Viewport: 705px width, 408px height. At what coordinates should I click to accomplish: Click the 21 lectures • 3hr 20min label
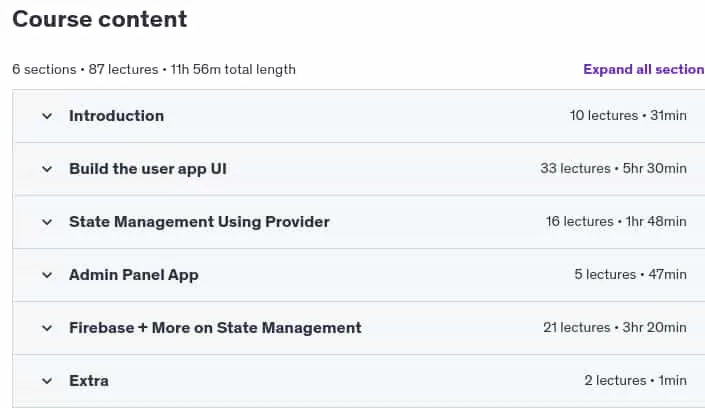tap(615, 328)
